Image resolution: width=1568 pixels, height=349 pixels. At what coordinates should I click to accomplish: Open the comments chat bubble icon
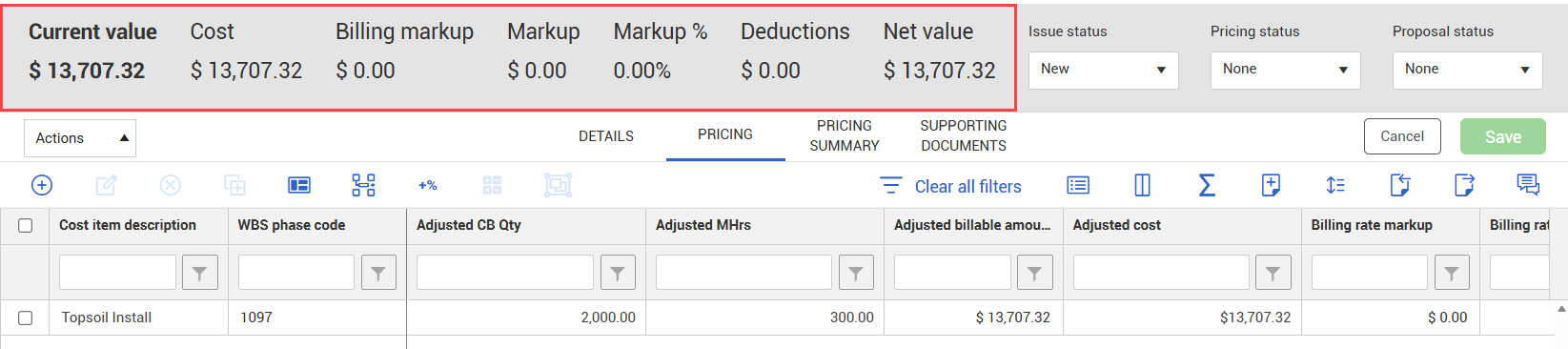(1528, 185)
